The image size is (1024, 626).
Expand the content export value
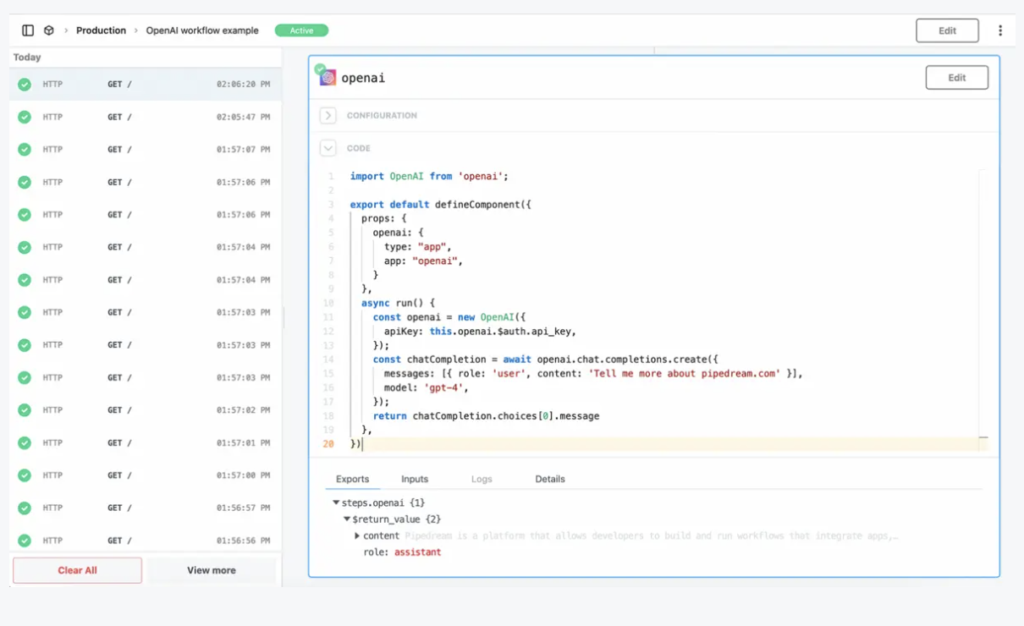[x=357, y=536]
